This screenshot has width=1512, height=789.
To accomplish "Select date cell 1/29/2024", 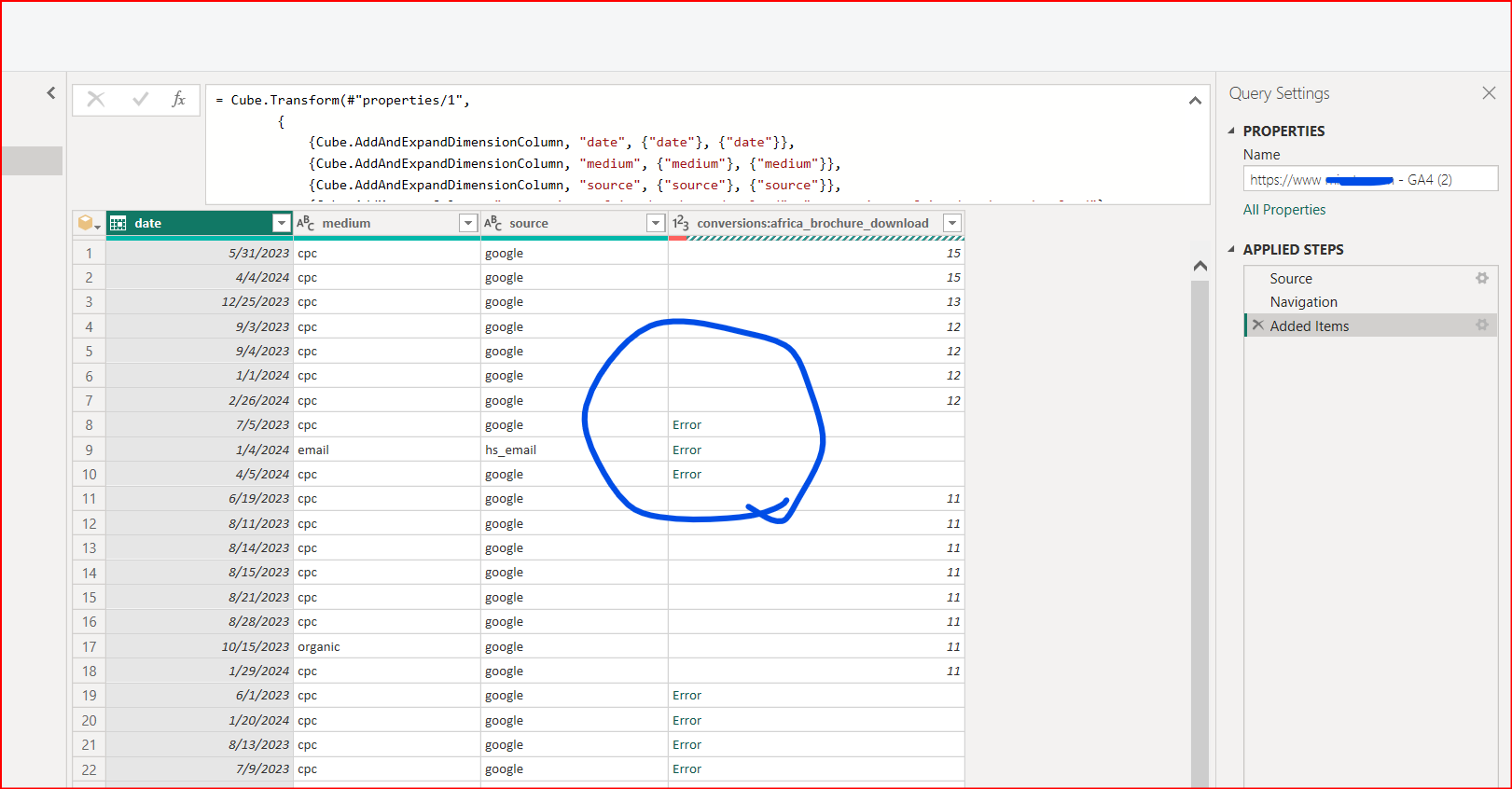I will [x=200, y=671].
